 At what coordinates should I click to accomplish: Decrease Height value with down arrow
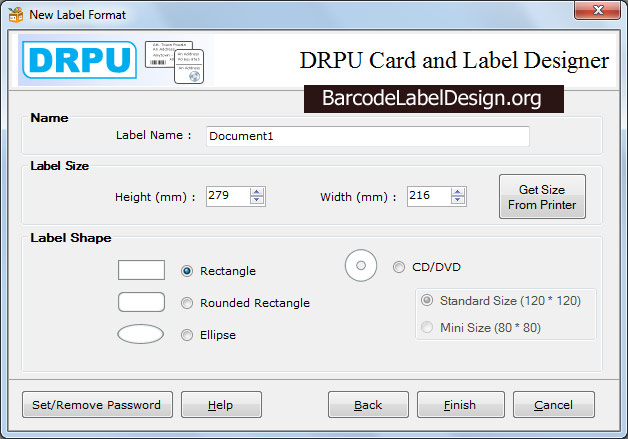257,200
